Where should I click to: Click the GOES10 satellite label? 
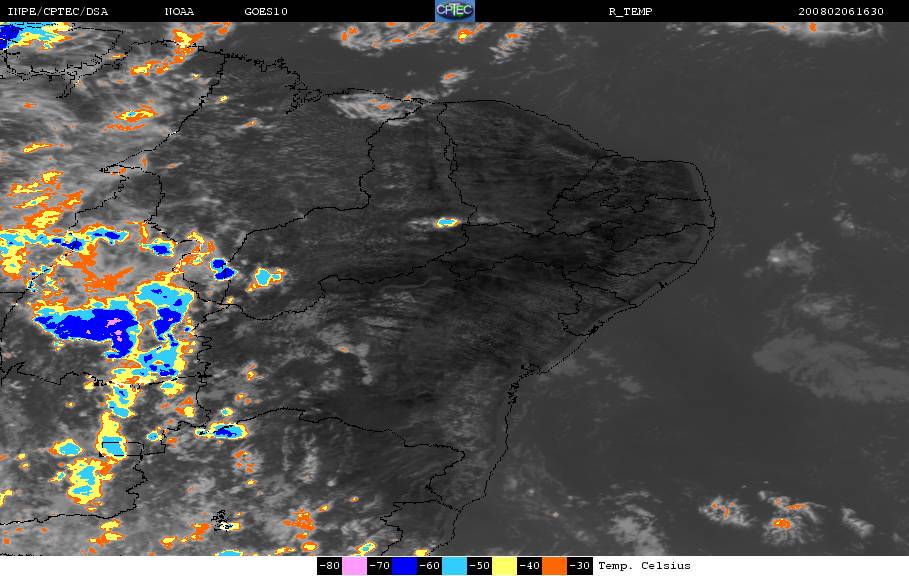[x=266, y=11]
